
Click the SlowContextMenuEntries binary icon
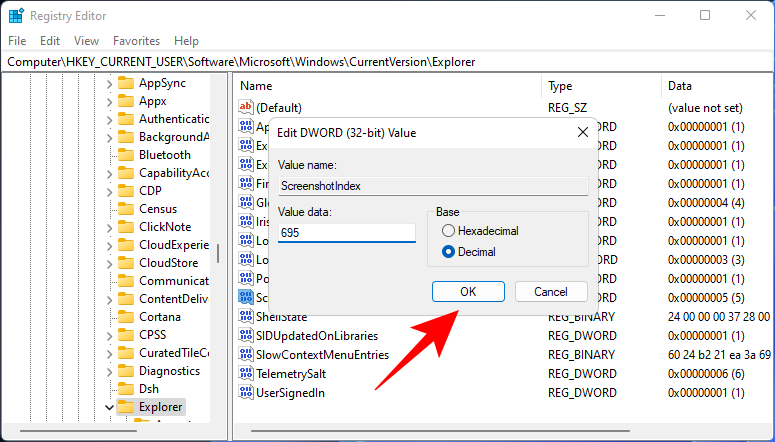tap(247, 354)
